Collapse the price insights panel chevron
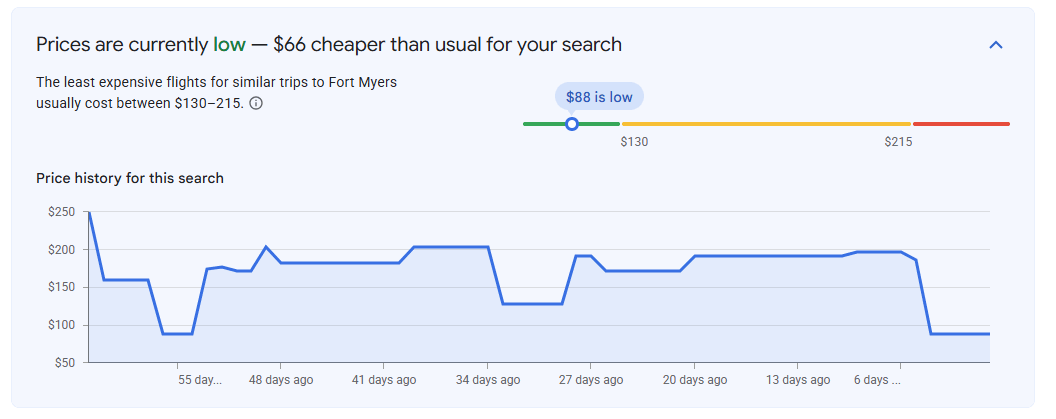 (x=995, y=45)
